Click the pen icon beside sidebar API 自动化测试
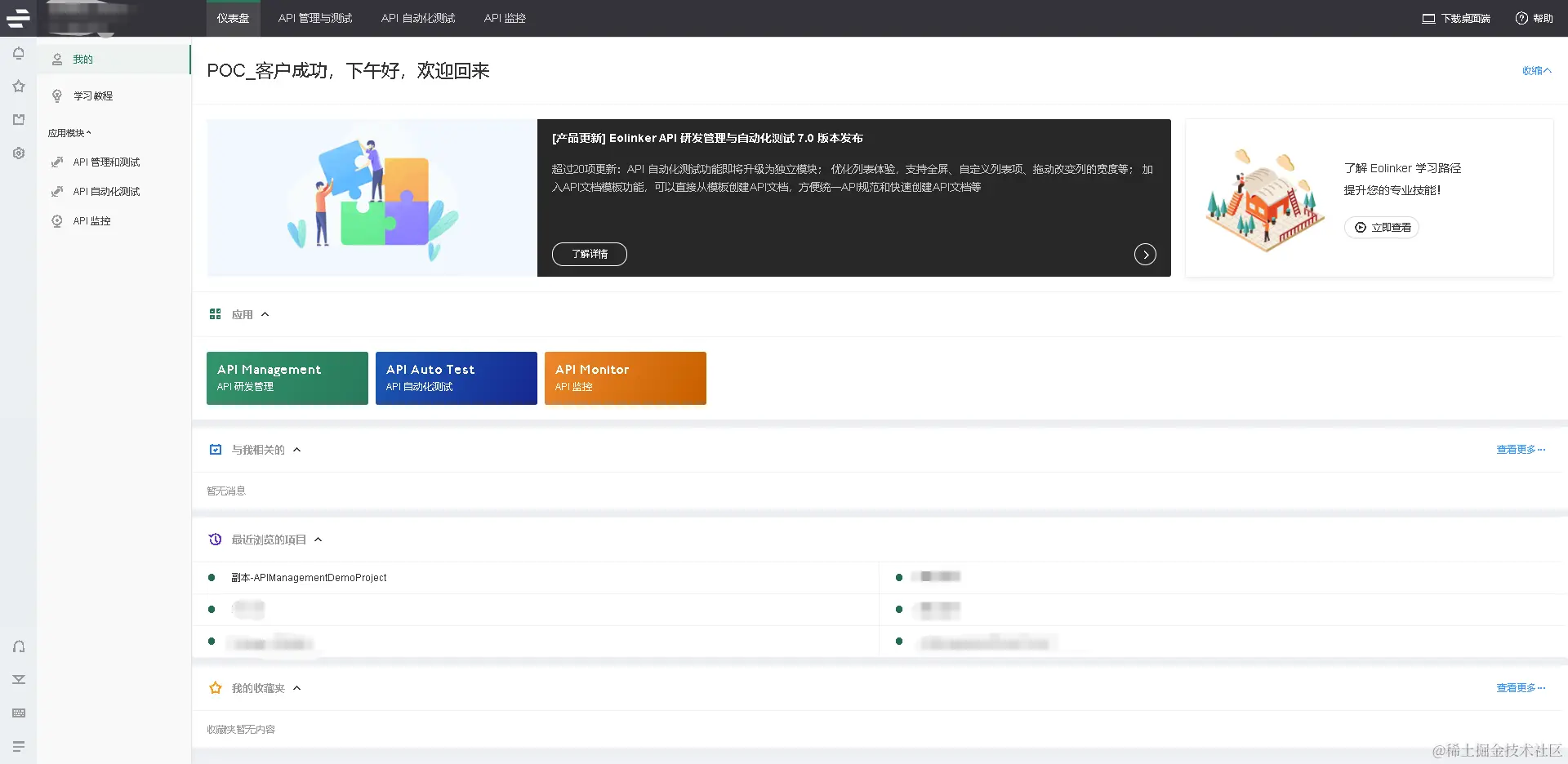 57,192
